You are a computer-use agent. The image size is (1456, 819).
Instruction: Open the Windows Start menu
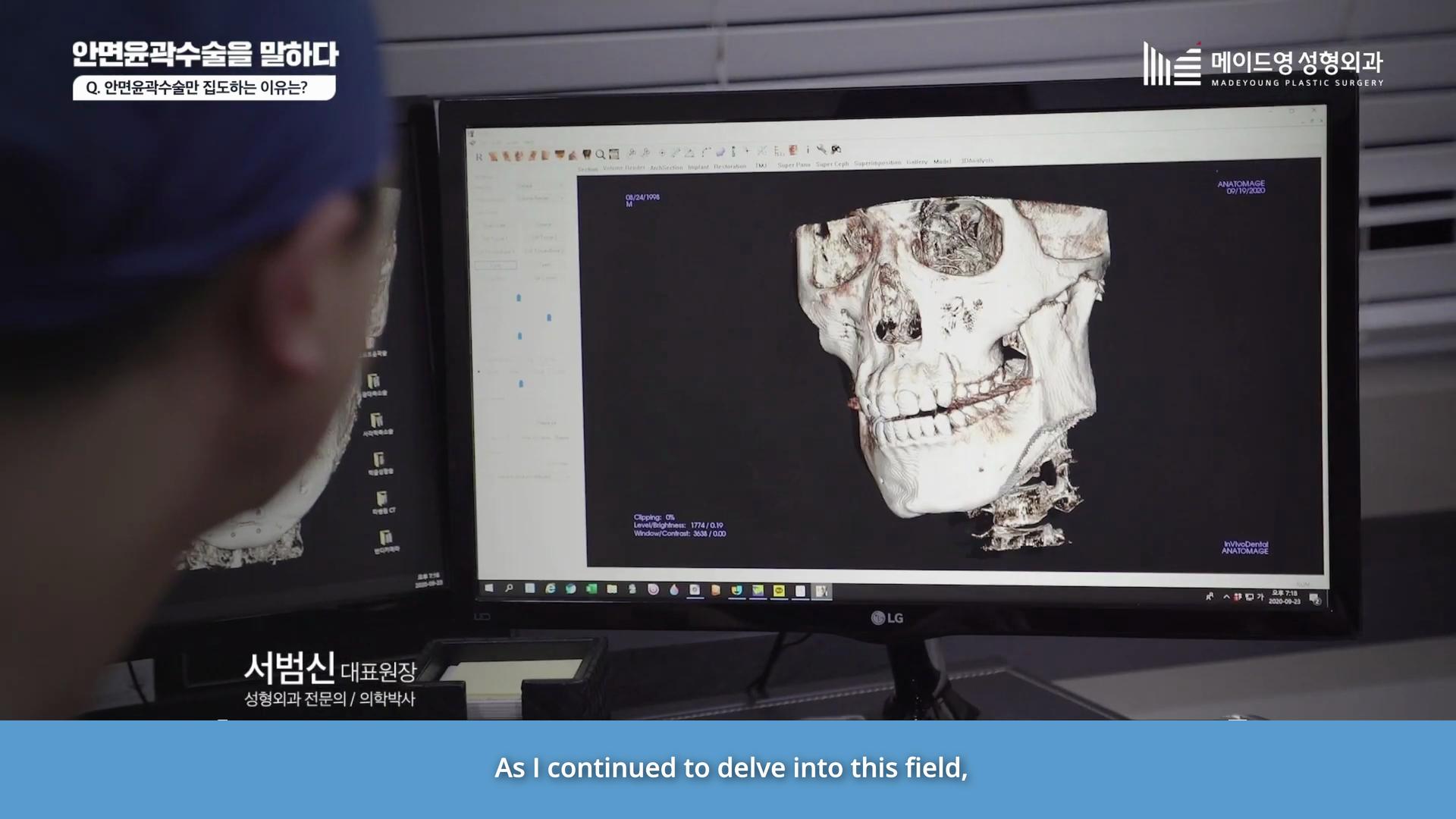pos(488,588)
